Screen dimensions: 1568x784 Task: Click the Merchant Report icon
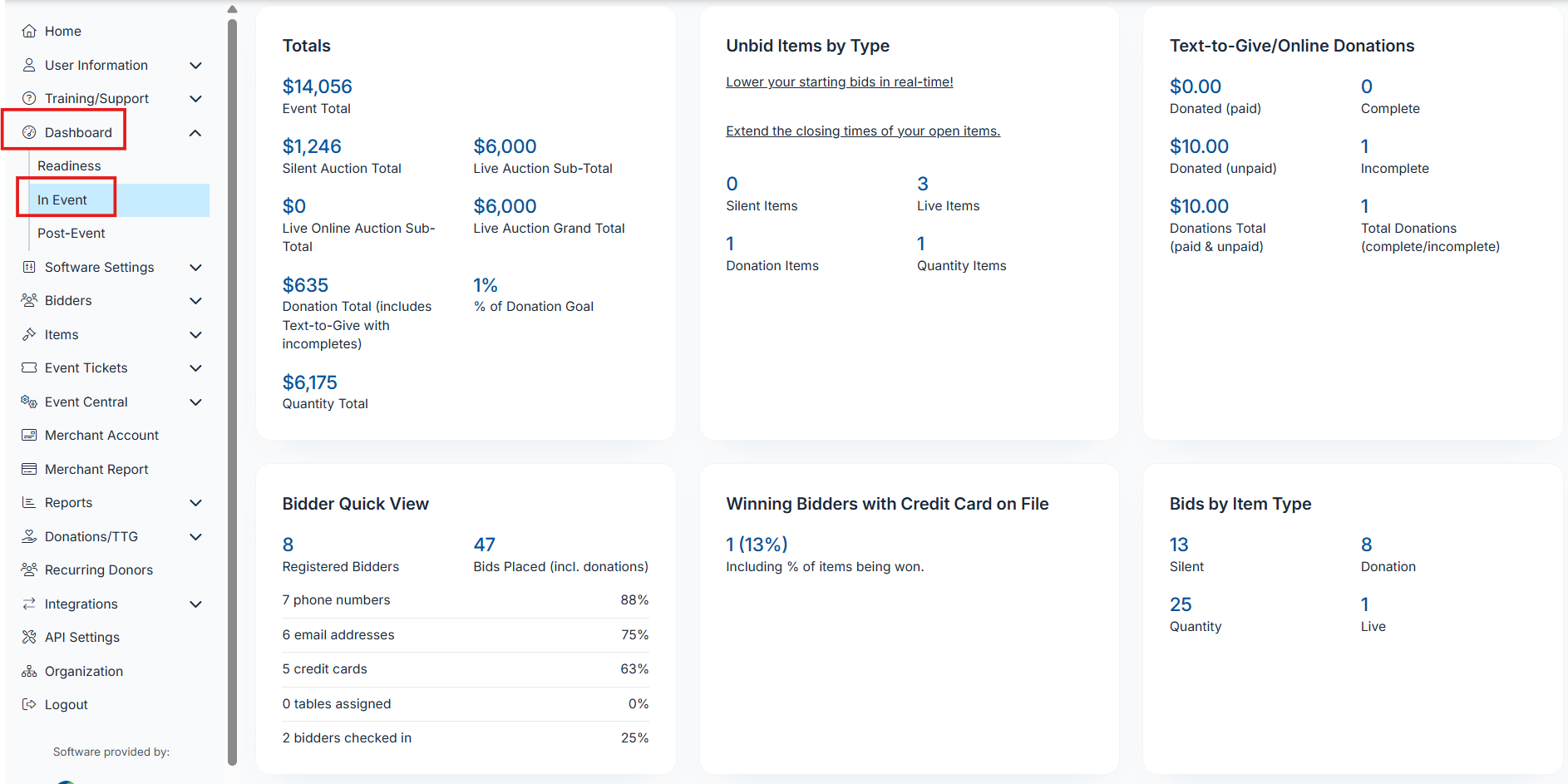click(x=29, y=469)
